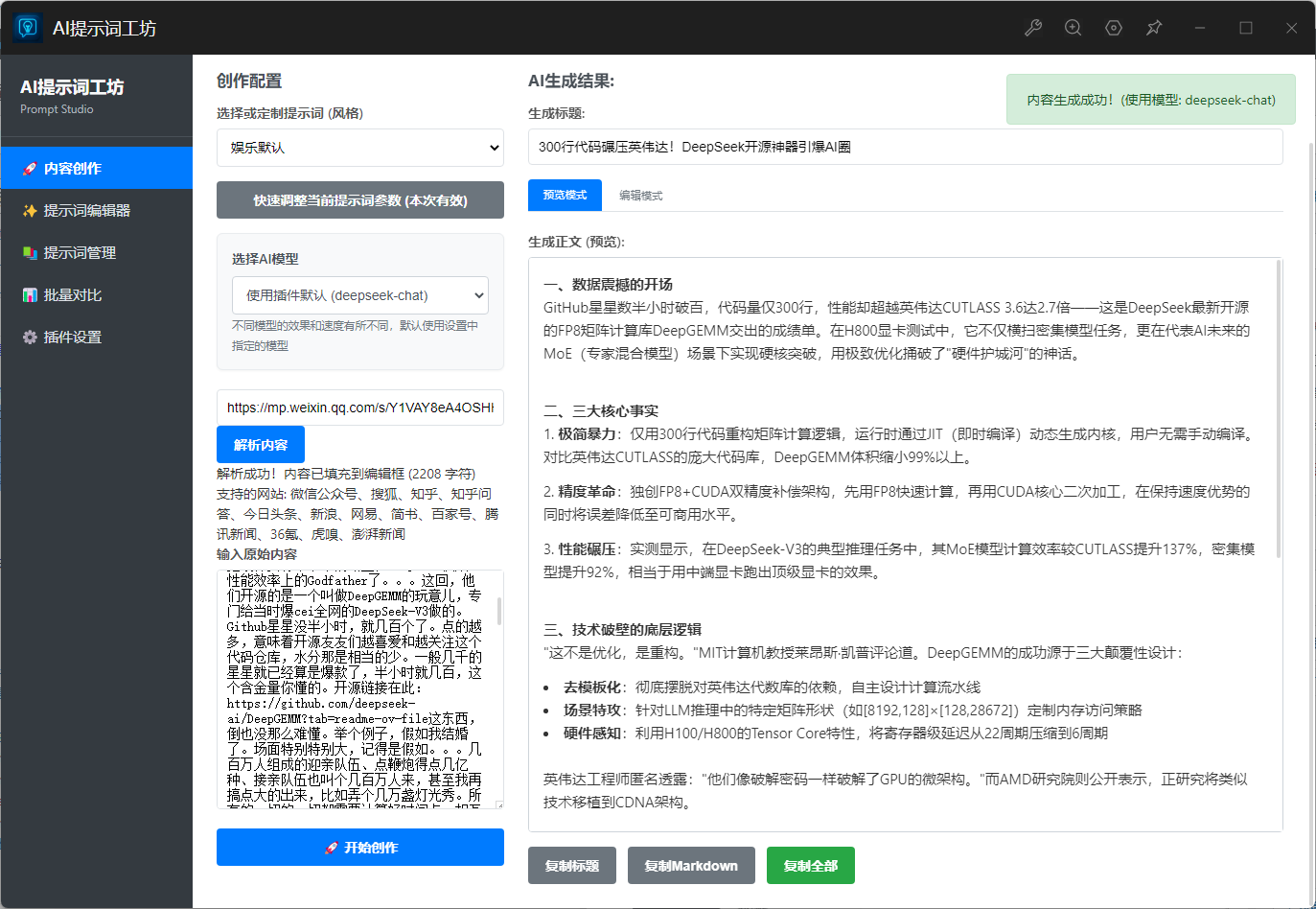Click the 三、技术破壁的底层逻辑 heading

[x=622, y=630]
